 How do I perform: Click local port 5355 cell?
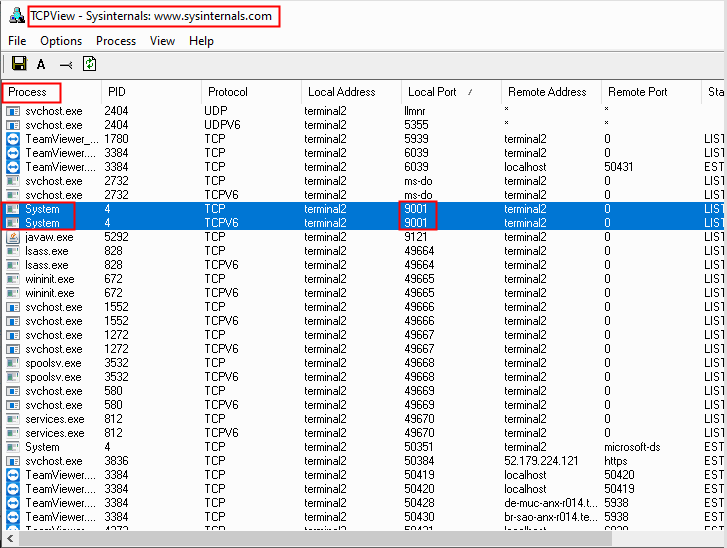point(416,125)
